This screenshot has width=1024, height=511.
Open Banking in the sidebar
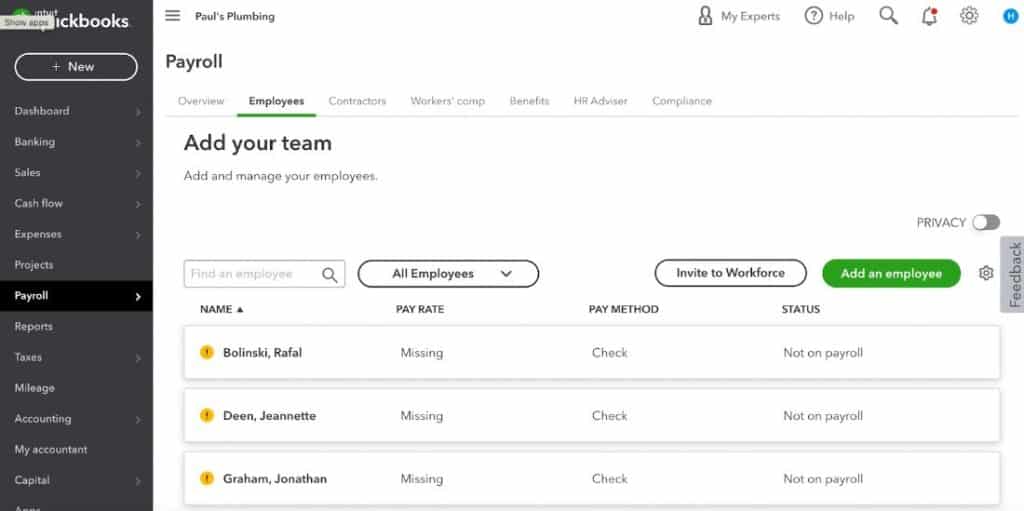(35, 142)
